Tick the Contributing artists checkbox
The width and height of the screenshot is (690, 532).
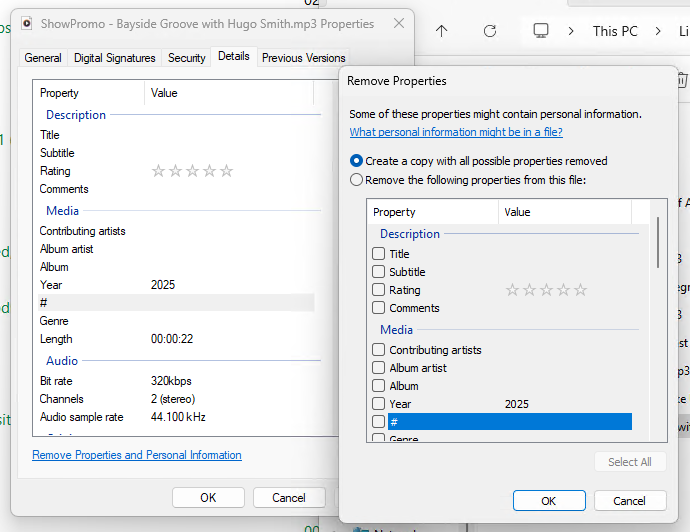[x=378, y=350]
